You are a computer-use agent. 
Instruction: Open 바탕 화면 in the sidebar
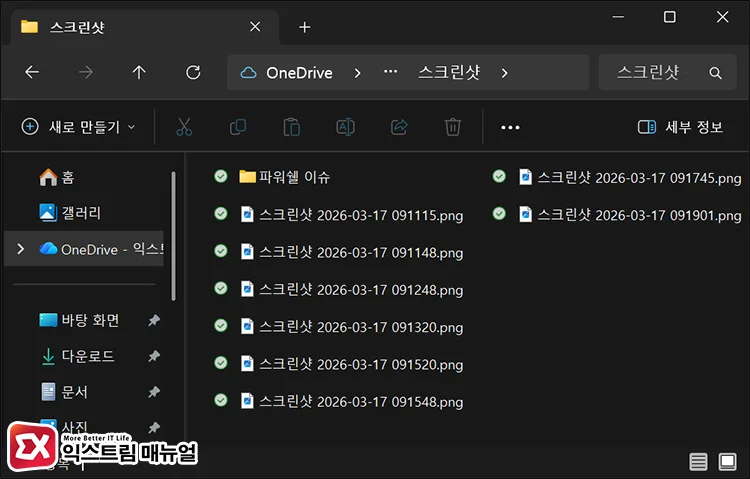79,320
